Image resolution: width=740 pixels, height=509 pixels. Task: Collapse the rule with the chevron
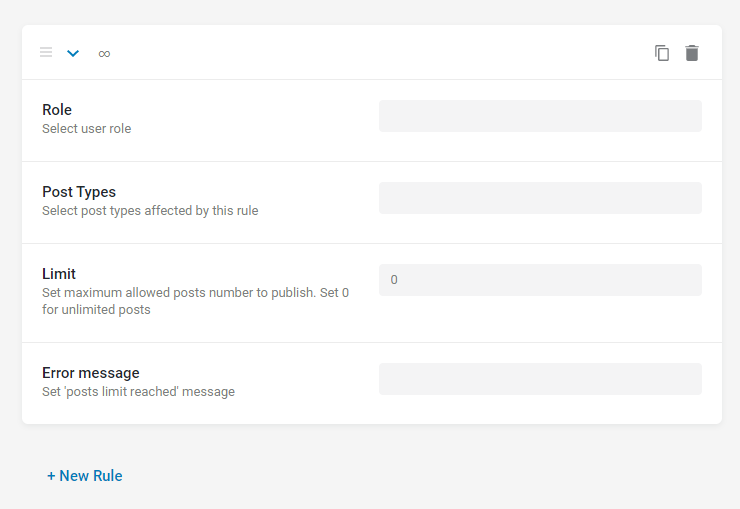pos(73,53)
